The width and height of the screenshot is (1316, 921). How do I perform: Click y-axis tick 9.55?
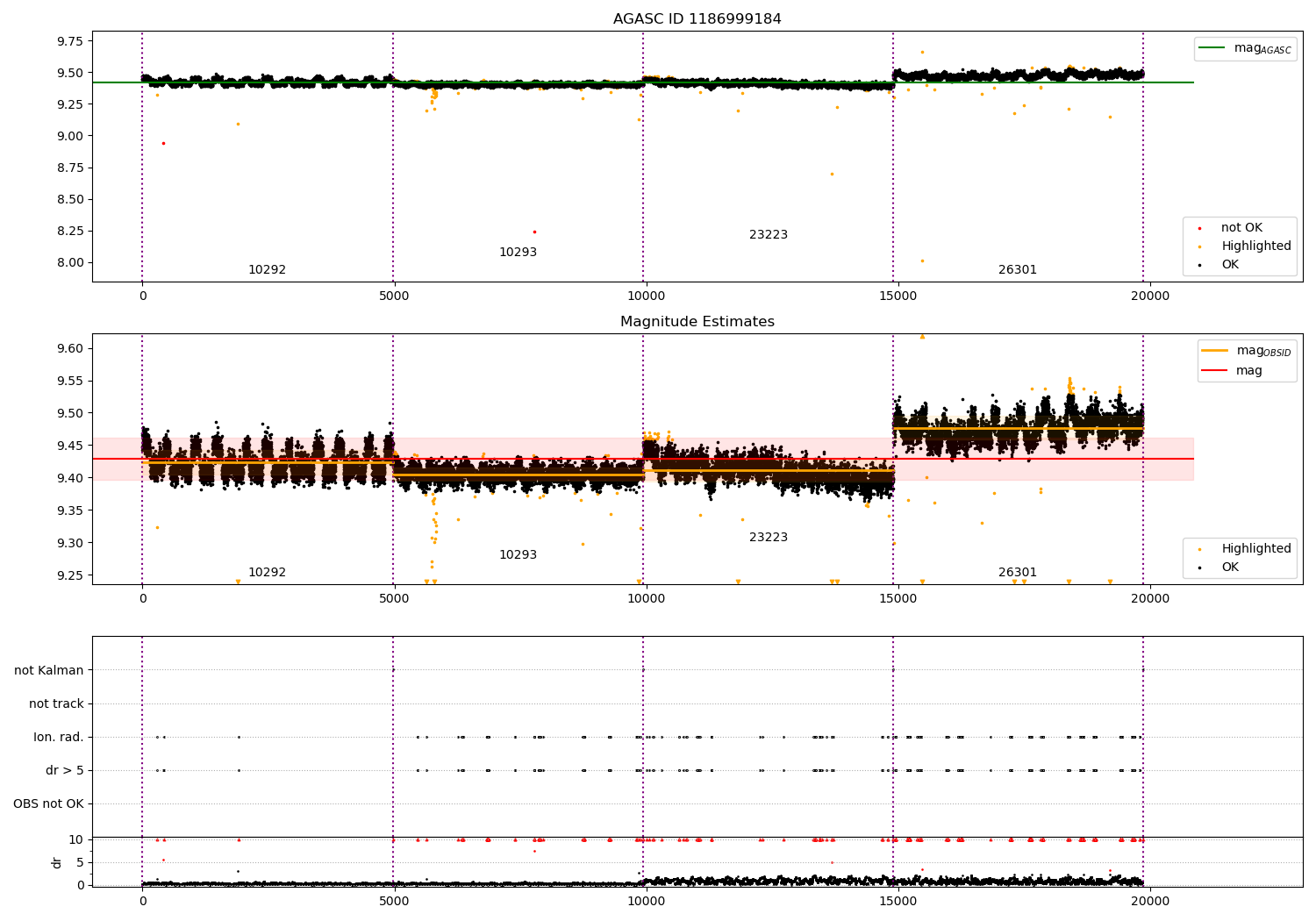point(69,382)
